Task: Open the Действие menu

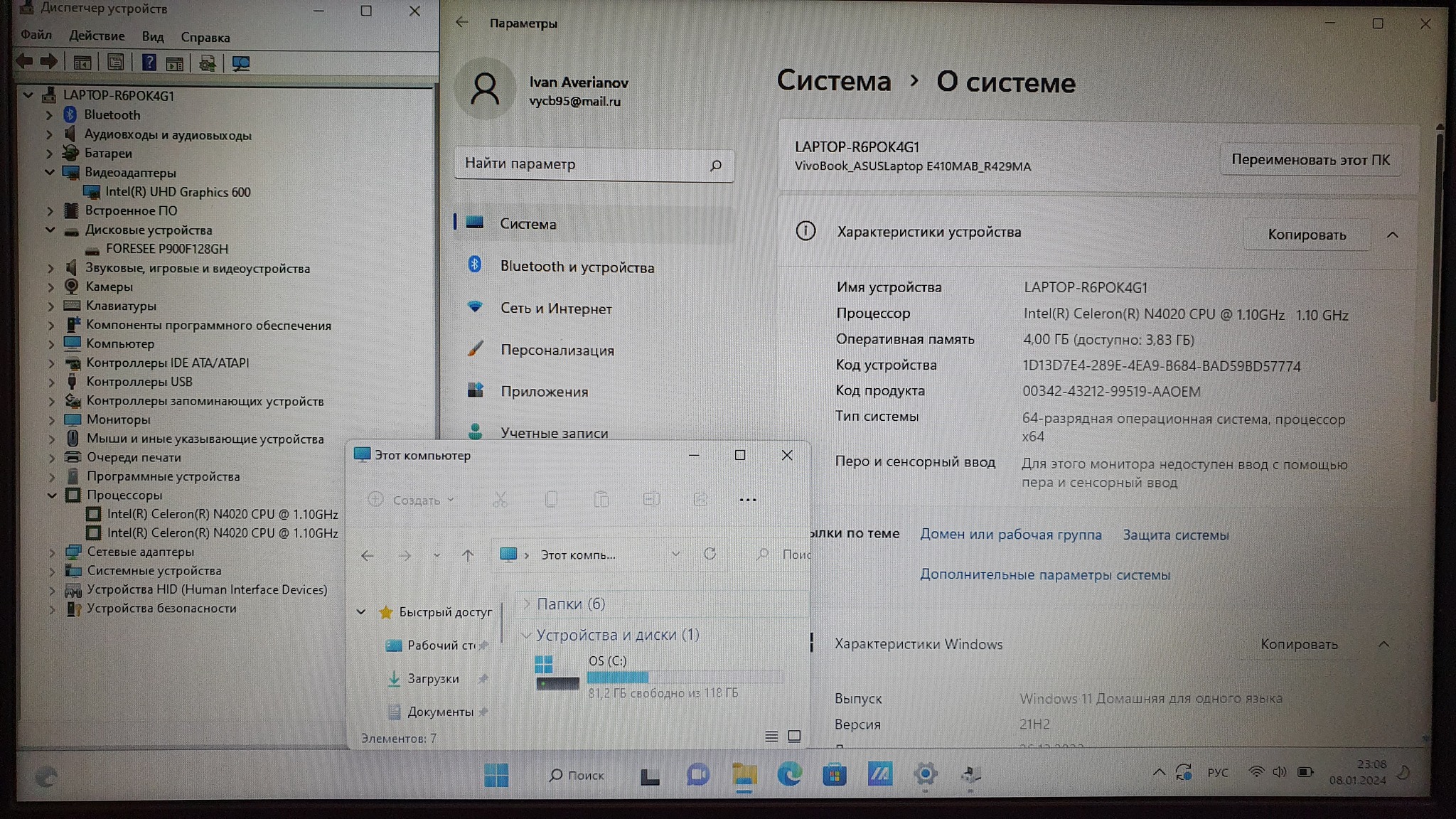Action: click(97, 36)
